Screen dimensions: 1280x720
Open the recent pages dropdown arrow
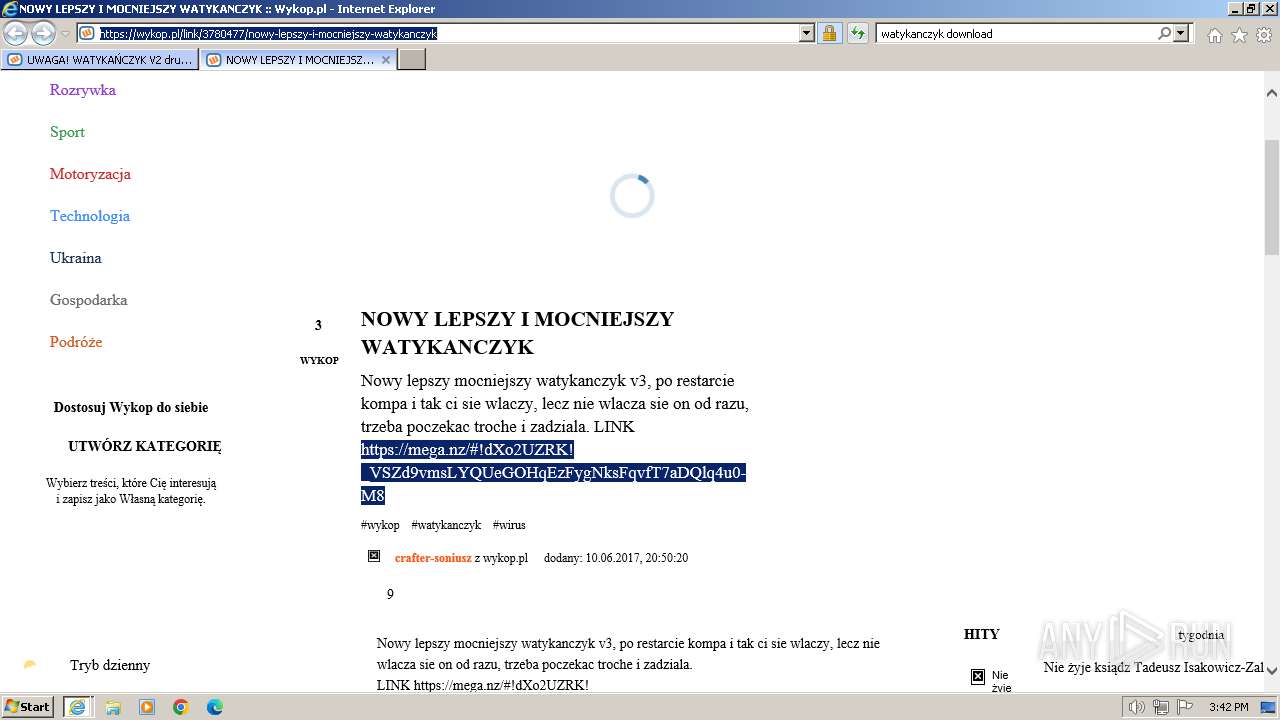[65, 34]
